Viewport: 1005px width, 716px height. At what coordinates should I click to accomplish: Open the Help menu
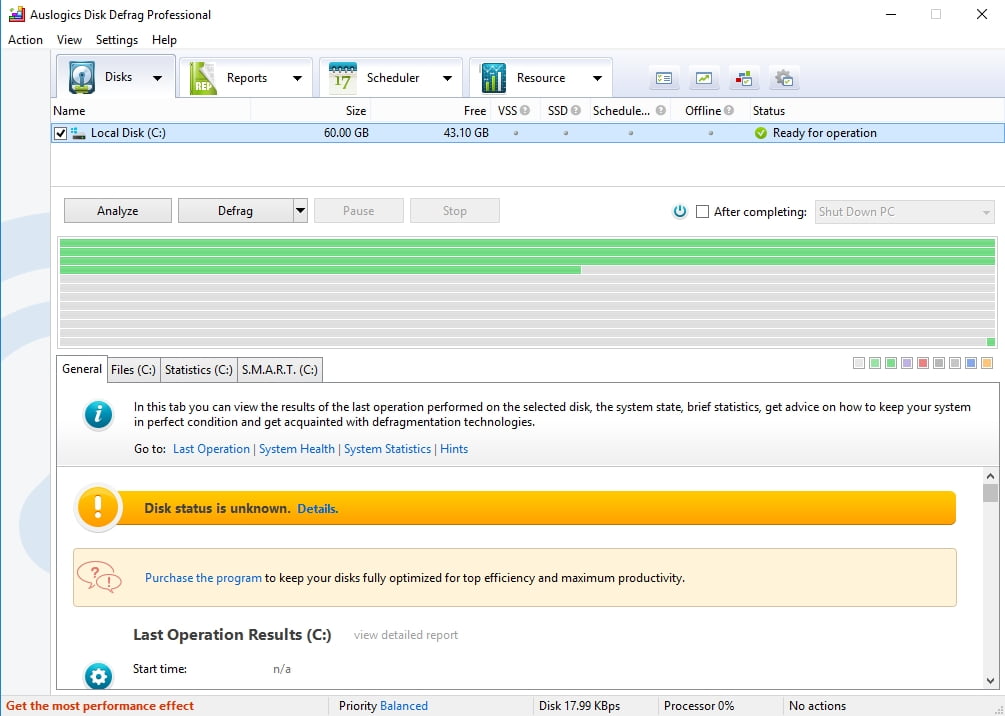164,40
